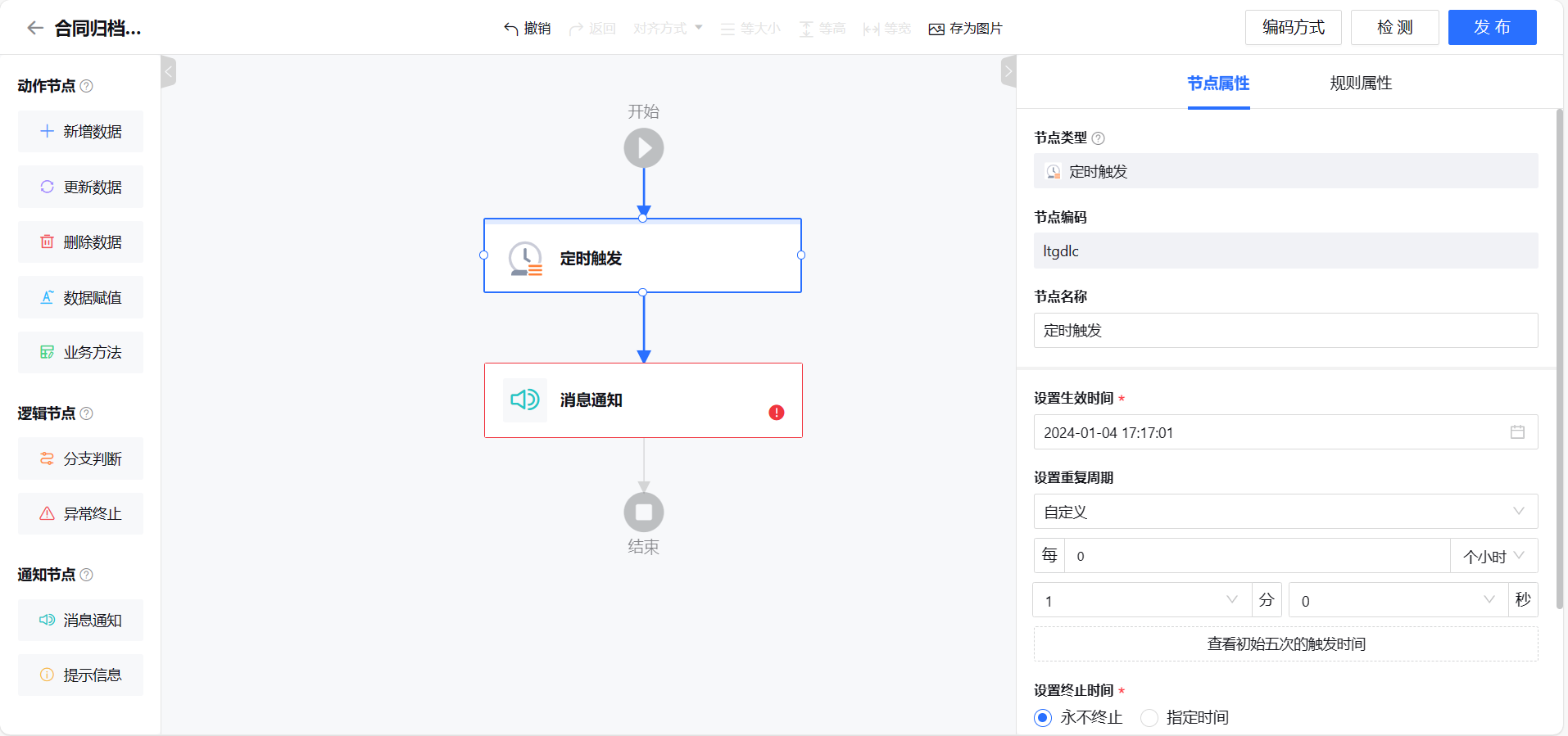Focus the 节点名称 input field

pyautogui.click(x=1285, y=330)
